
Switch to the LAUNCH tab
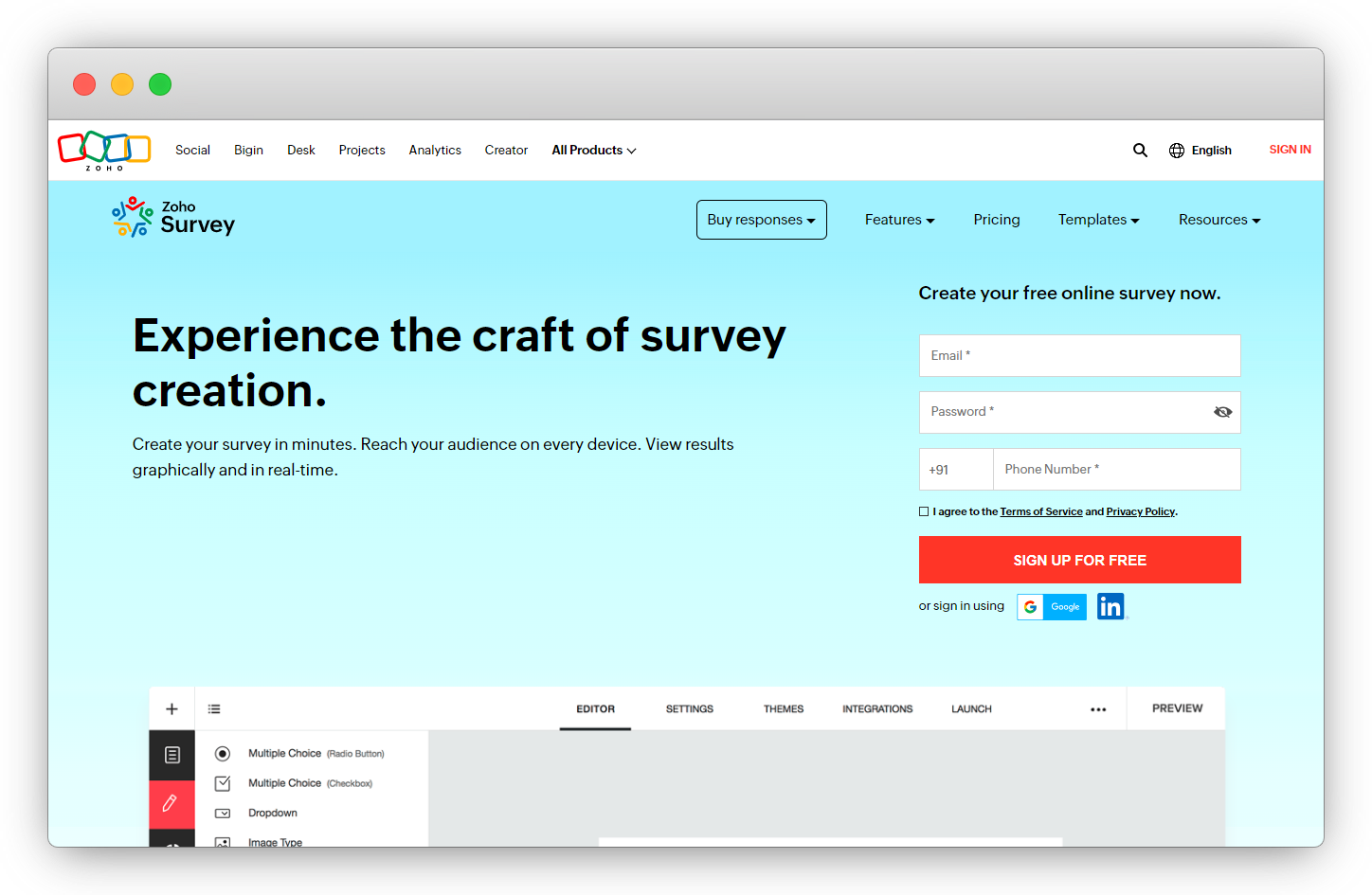point(971,709)
